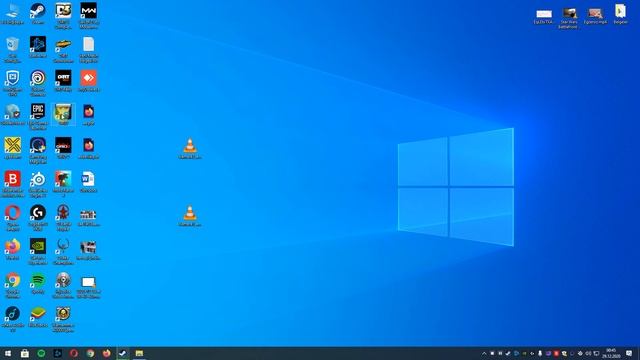Viewport: 640px width, 360px height.
Task: Open File Explorer from the taskbar
Action: (139, 353)
